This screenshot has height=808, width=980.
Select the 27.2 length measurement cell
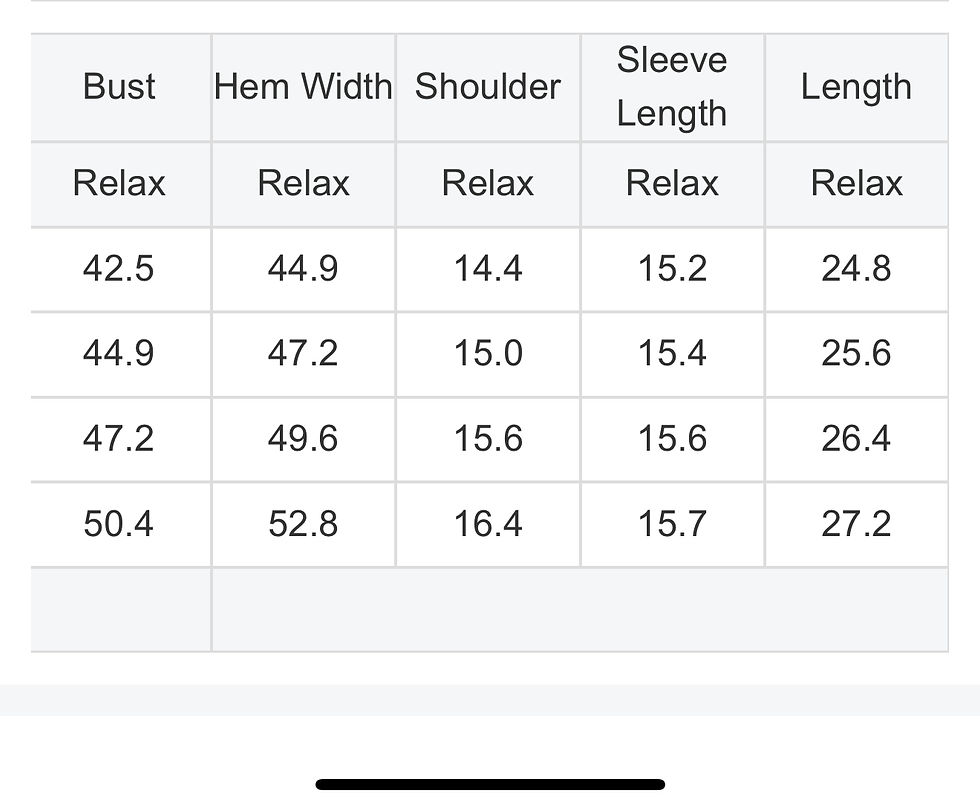[856, 524]
